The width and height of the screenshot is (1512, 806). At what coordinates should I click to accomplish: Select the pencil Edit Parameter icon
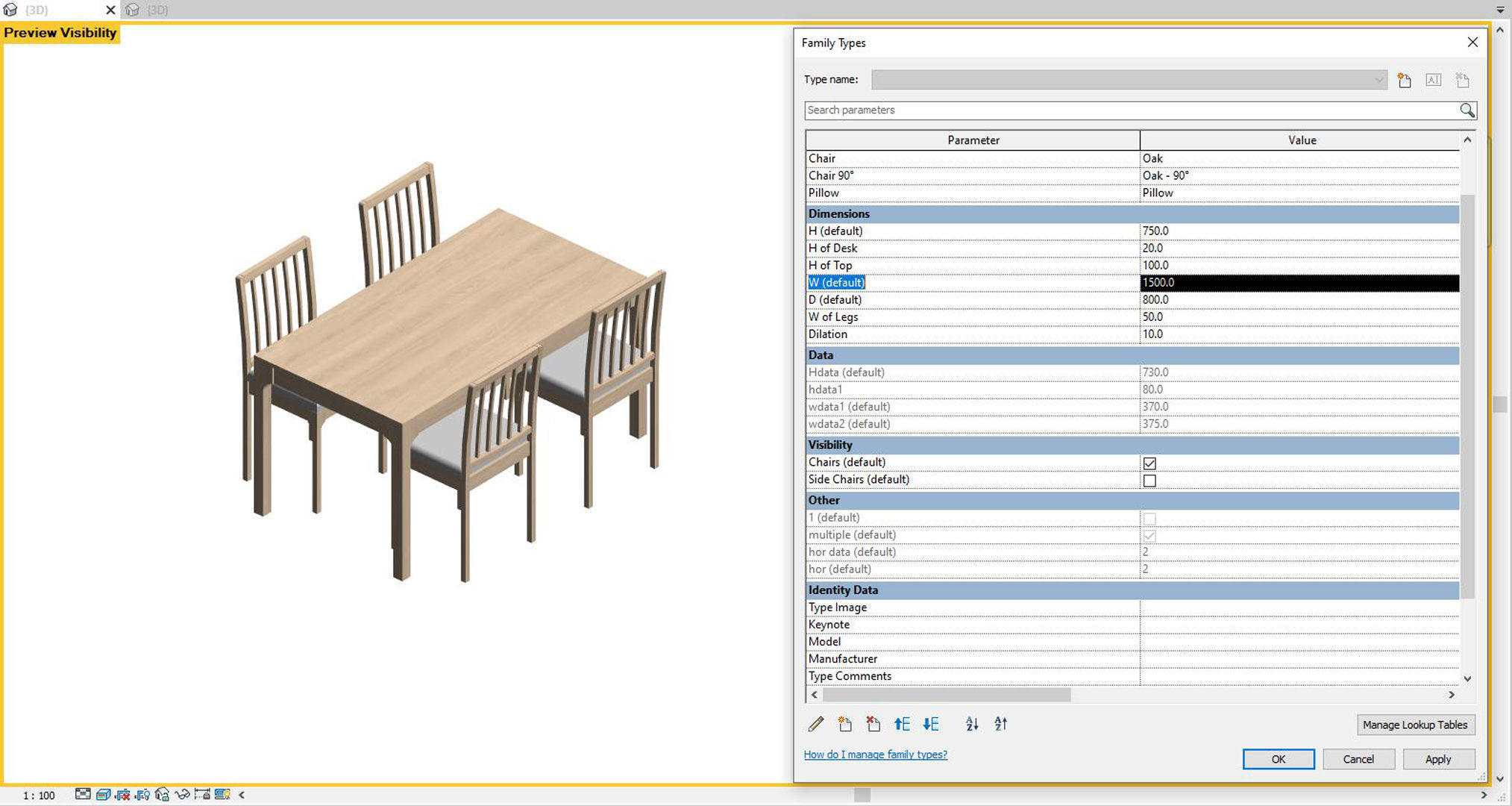click(816, 724)
